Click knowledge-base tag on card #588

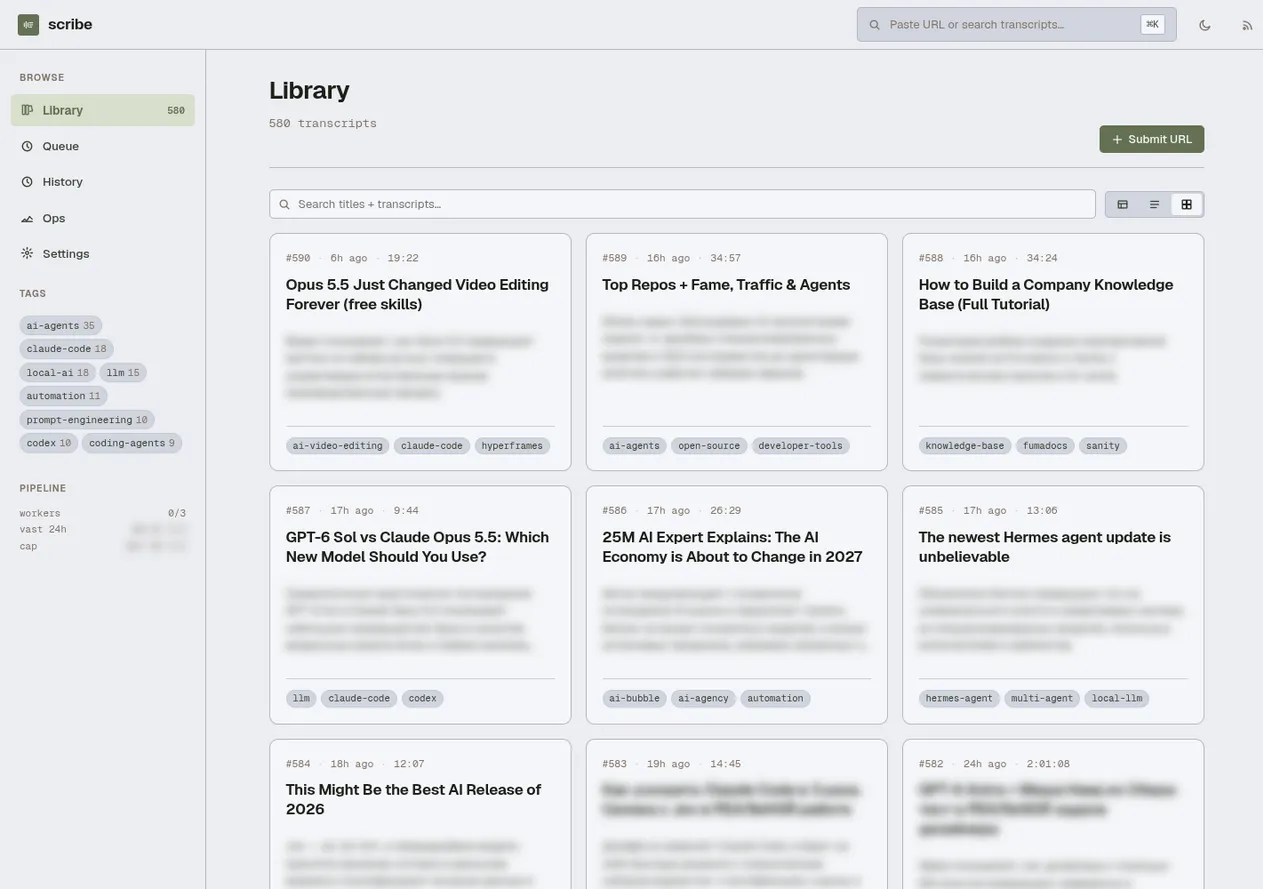[x=965, y=446]
